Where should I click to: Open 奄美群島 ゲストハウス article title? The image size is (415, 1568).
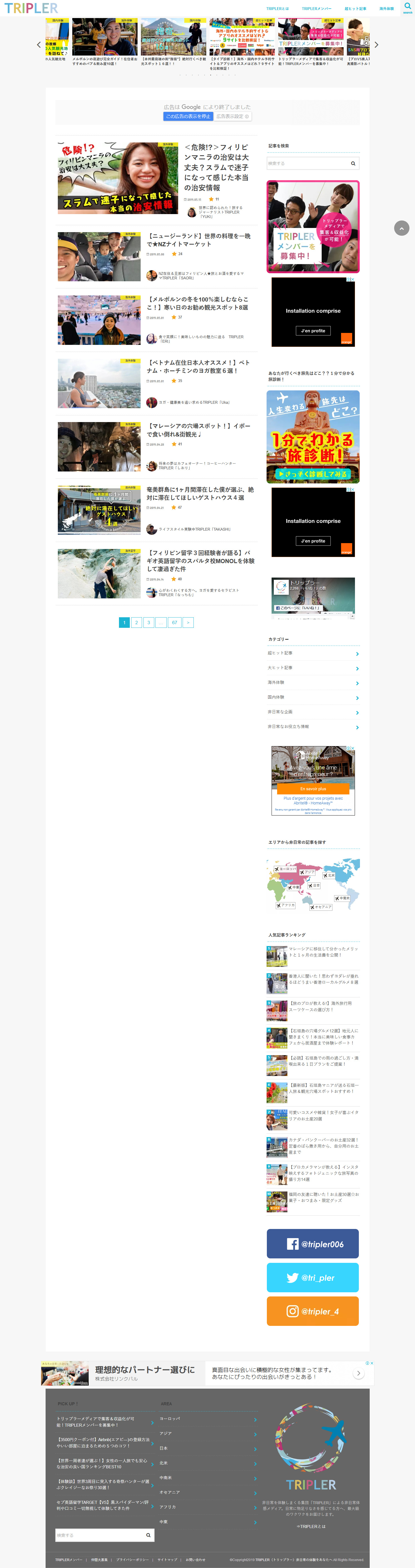tap(200, 493)
